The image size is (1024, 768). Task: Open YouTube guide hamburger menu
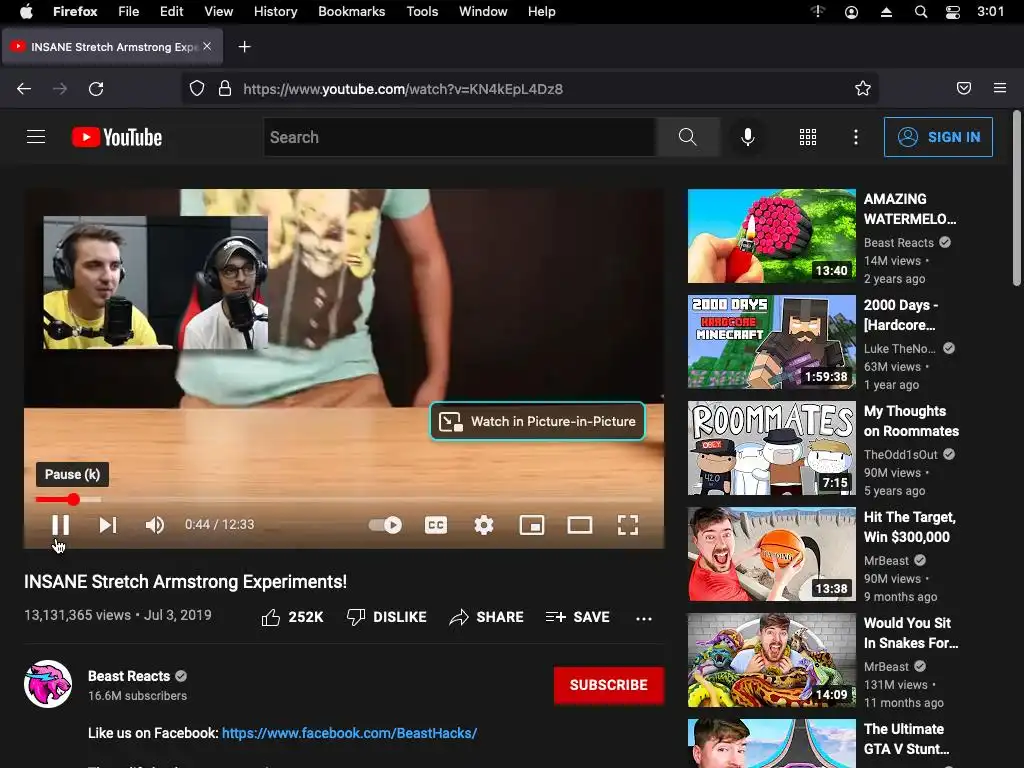click(36, 136)
